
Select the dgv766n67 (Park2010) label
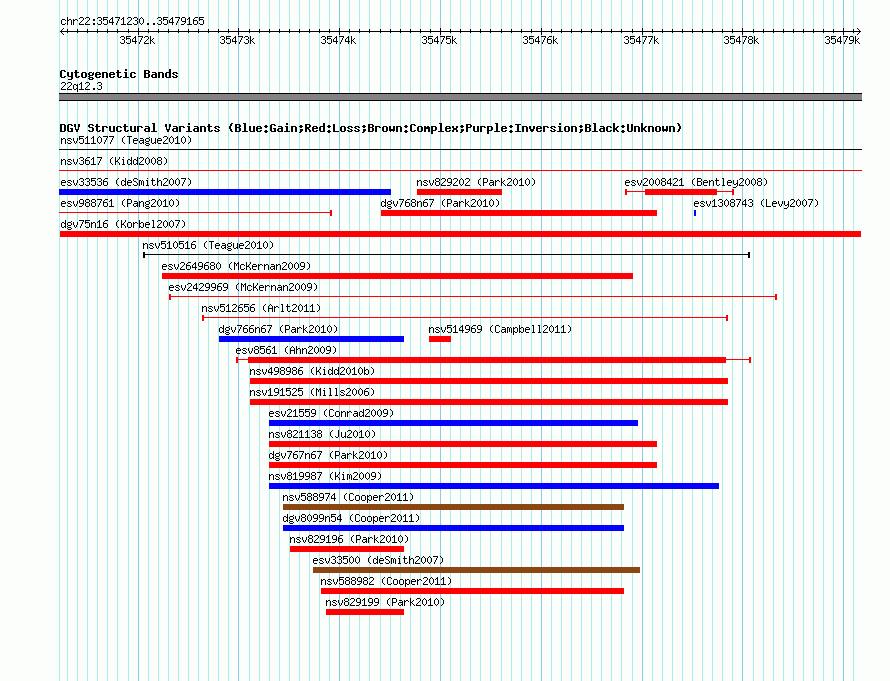point(278,329)
